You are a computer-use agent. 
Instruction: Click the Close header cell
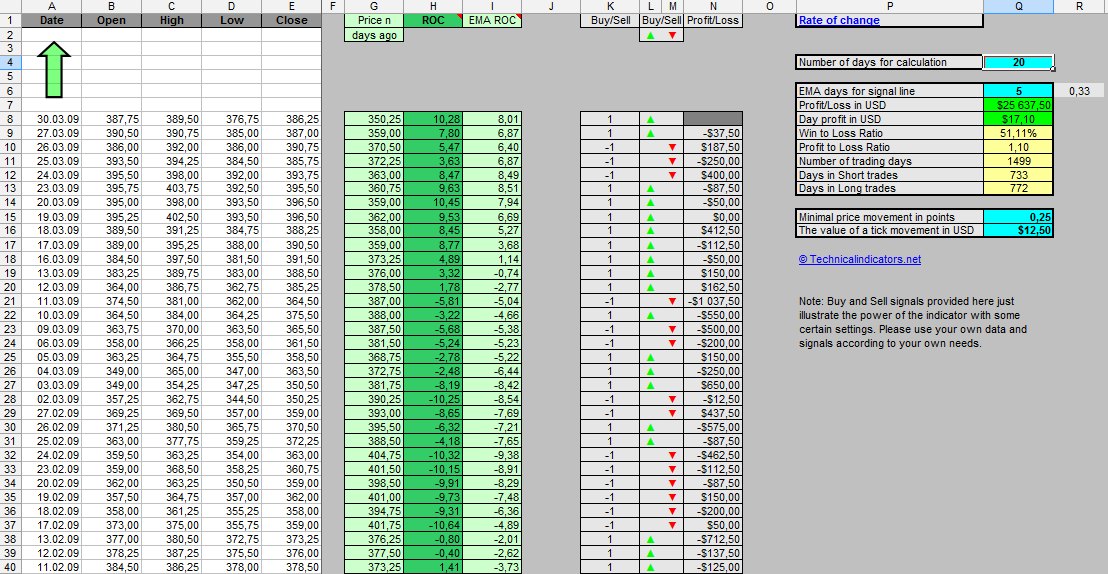click(291, 20)
